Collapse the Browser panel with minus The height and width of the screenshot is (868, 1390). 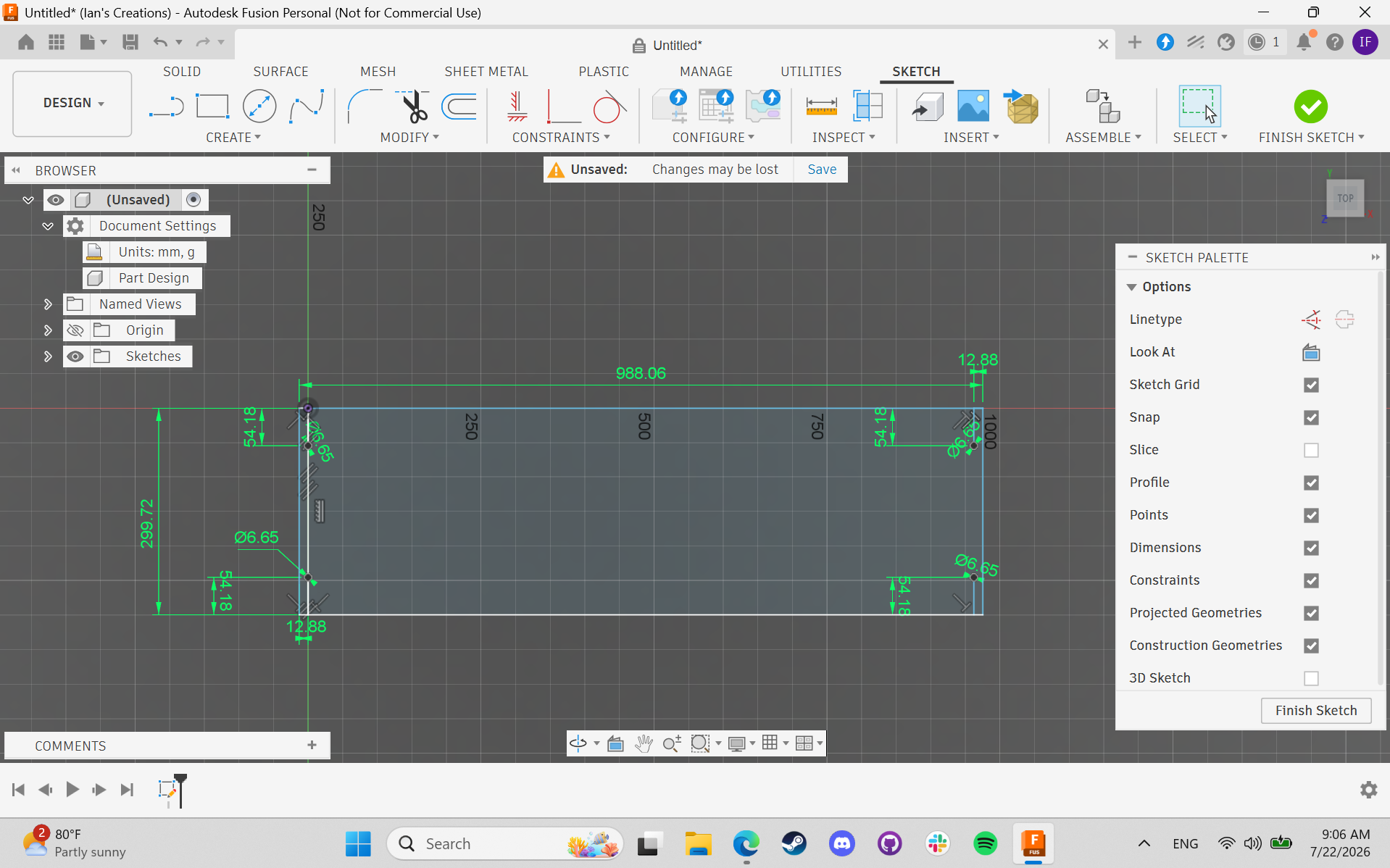click(312, 170)
